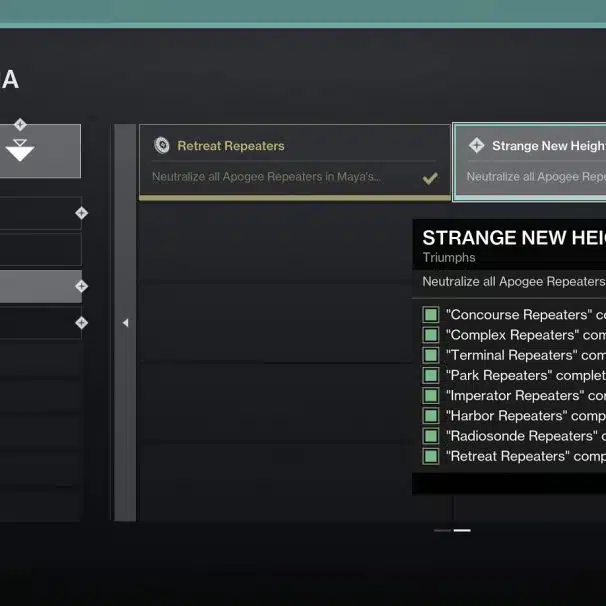Click the "Radiosonde Repeaters" objective text
The width and height of the screenshot is (606, 606).
click(x=526, y=436)
